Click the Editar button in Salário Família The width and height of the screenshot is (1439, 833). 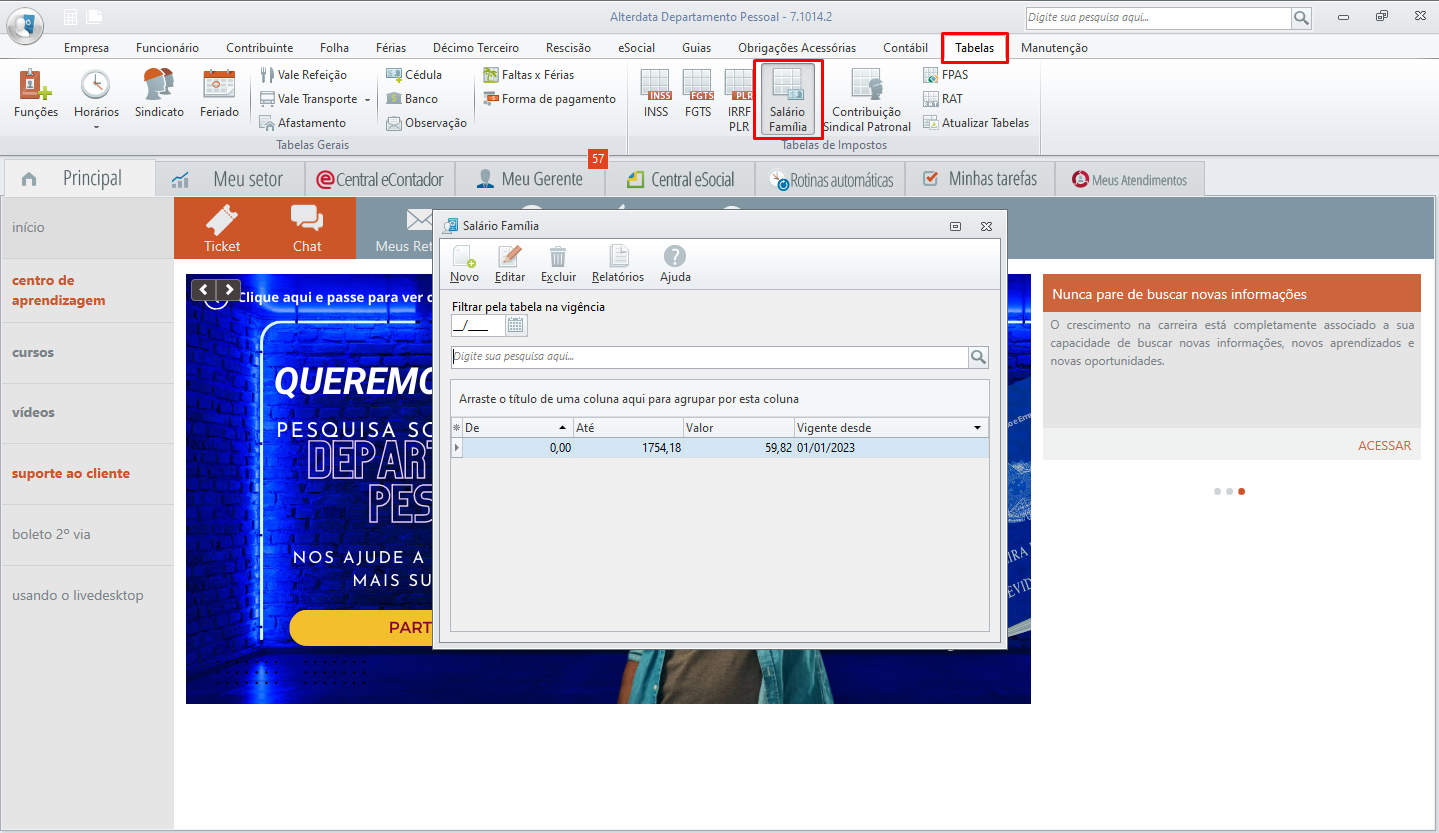click(x=510, y=264)
